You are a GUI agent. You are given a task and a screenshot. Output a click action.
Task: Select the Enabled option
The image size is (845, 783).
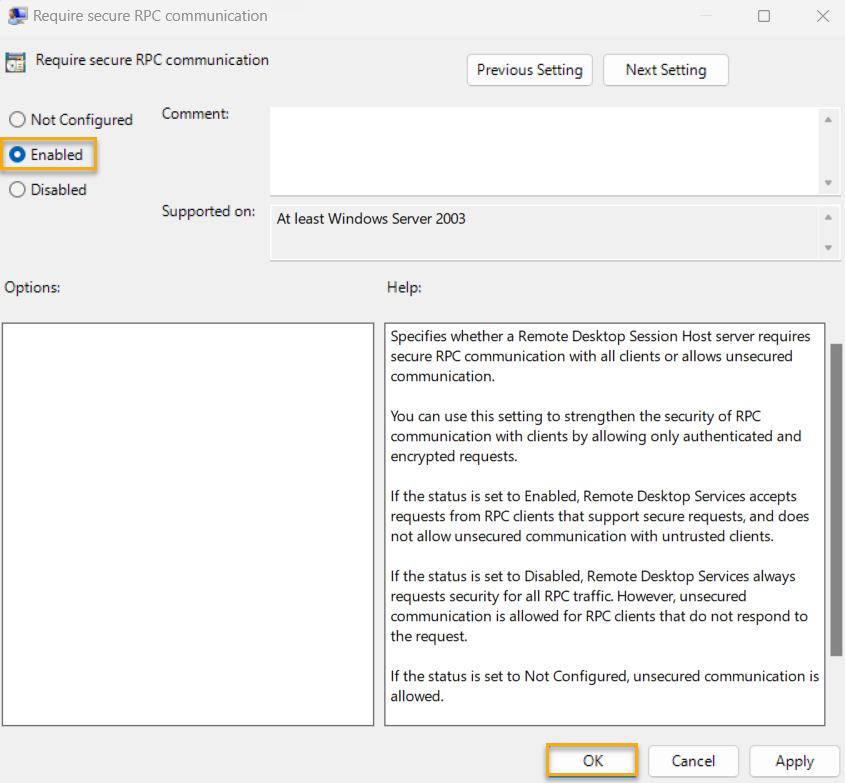(x=16, y=154)
